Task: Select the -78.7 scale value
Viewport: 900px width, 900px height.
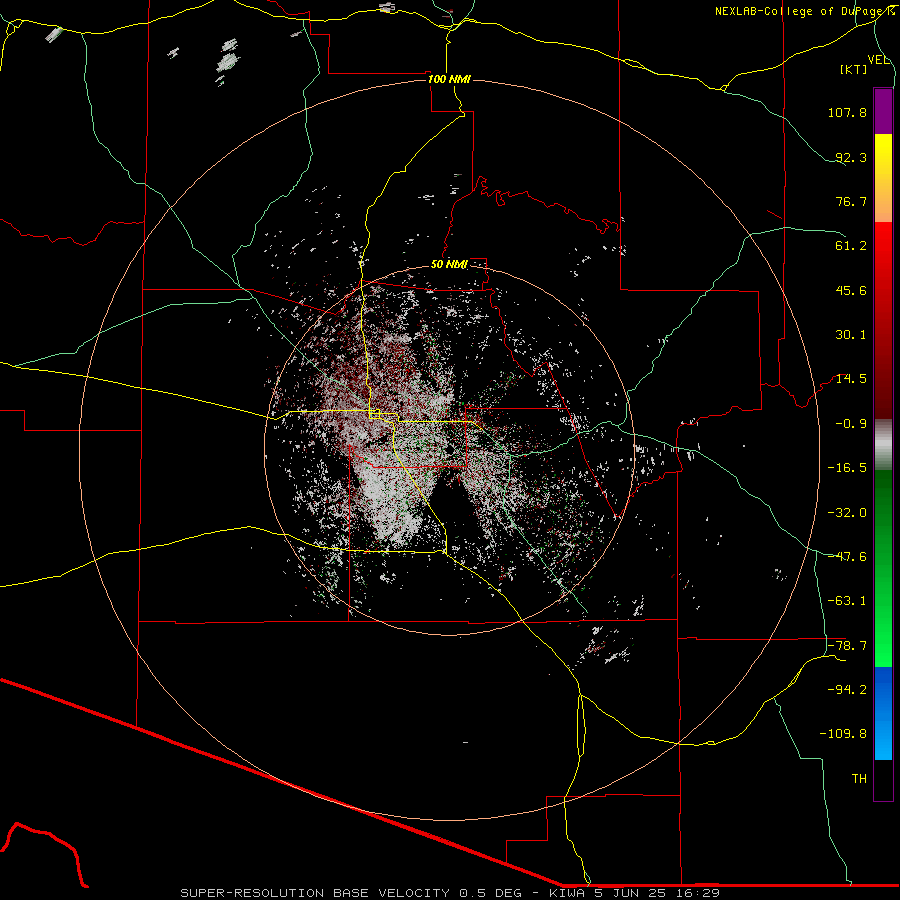Action: (847, 646)
